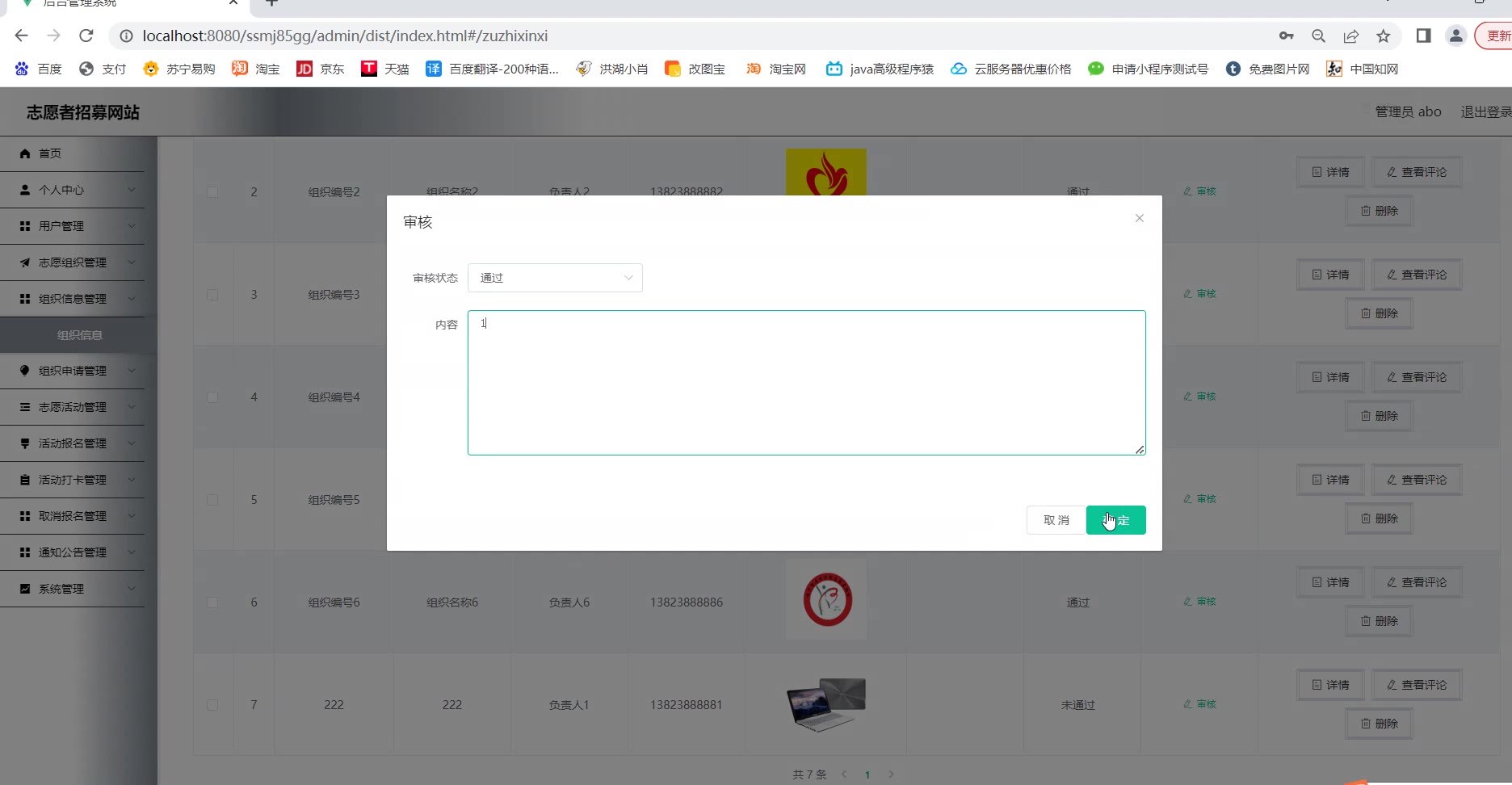Open the 审核状态 dropdown showing 通过
The height and width of the screenshot is (785, 1512).
(x=555, y=278)
